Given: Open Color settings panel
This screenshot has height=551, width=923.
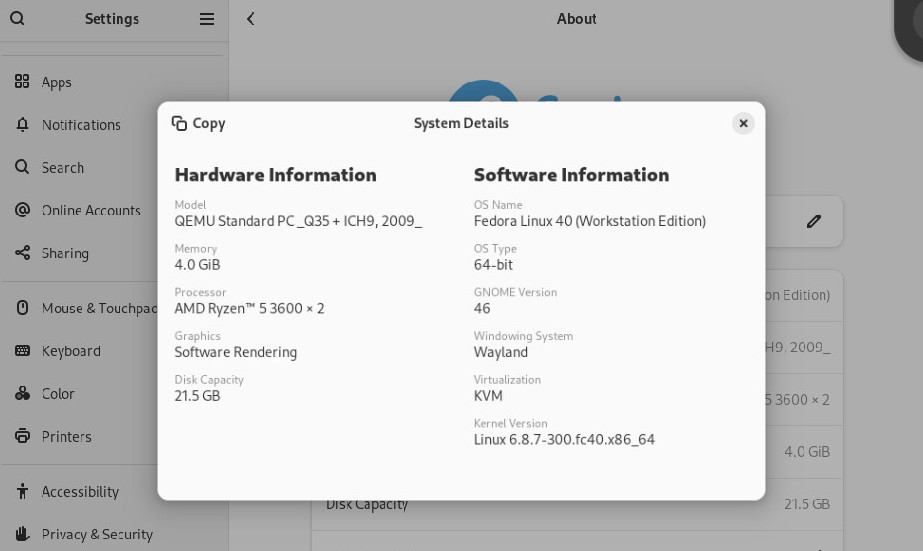Looking at the screenshot, I should [x=114, y=394].
